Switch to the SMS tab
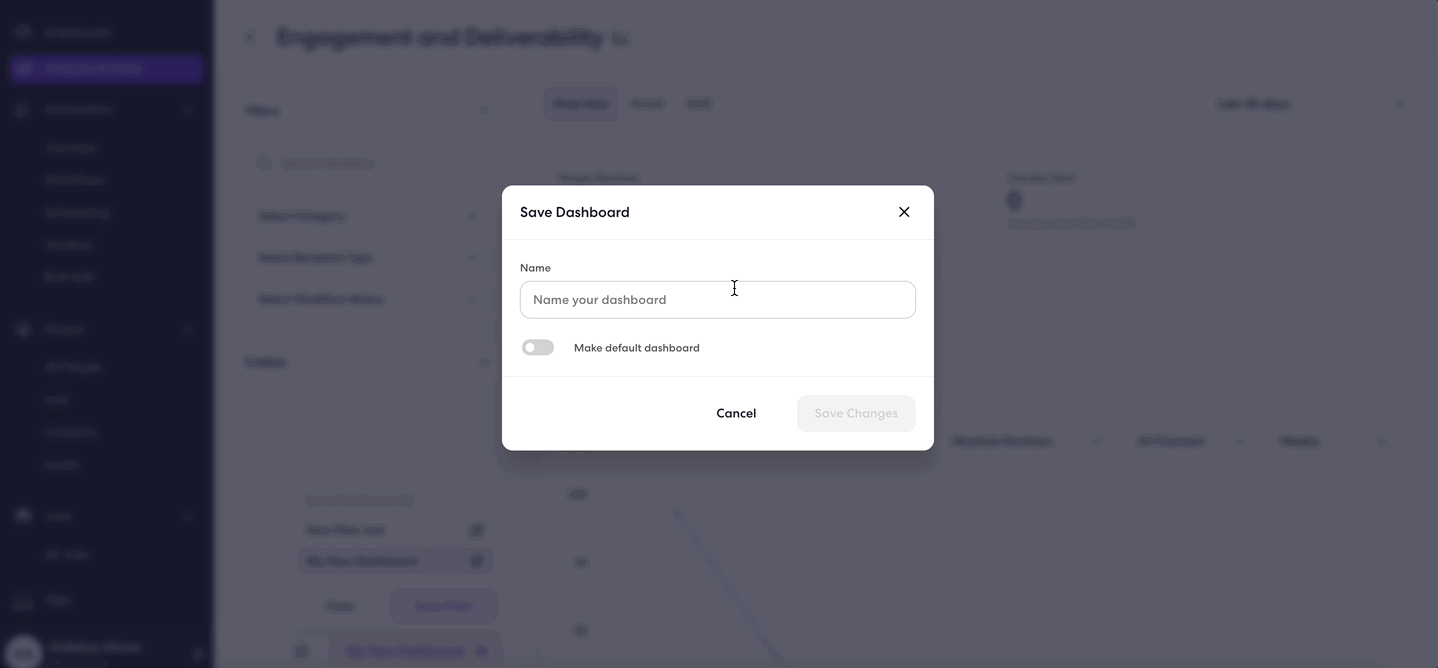The height and width of the screenshot is (668, 1438). (698, 104)
